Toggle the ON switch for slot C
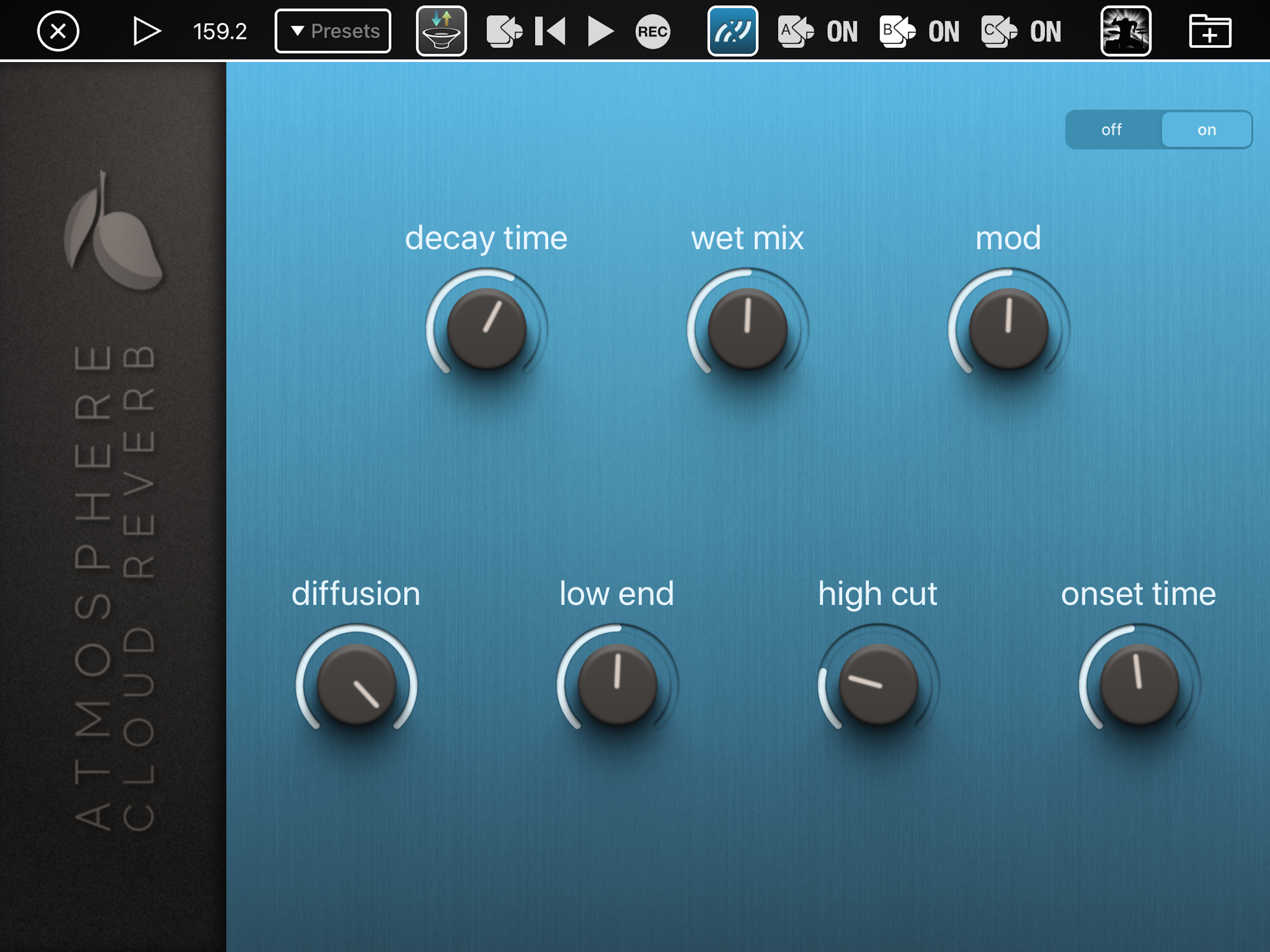Image resolution: width=1270 pixels, height=952 pixels. (x=1045, y=32)
